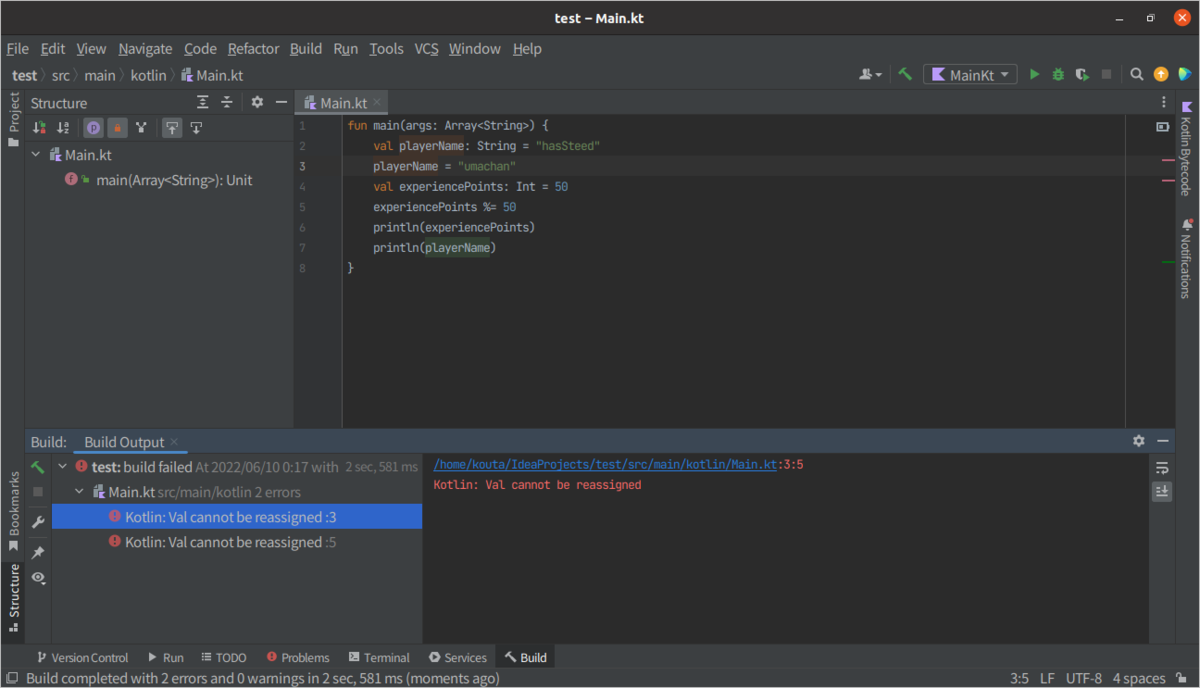This screenshot has height=688, width=1200.
Task: Open the TODO tool window
Action: tap(224, 657)
